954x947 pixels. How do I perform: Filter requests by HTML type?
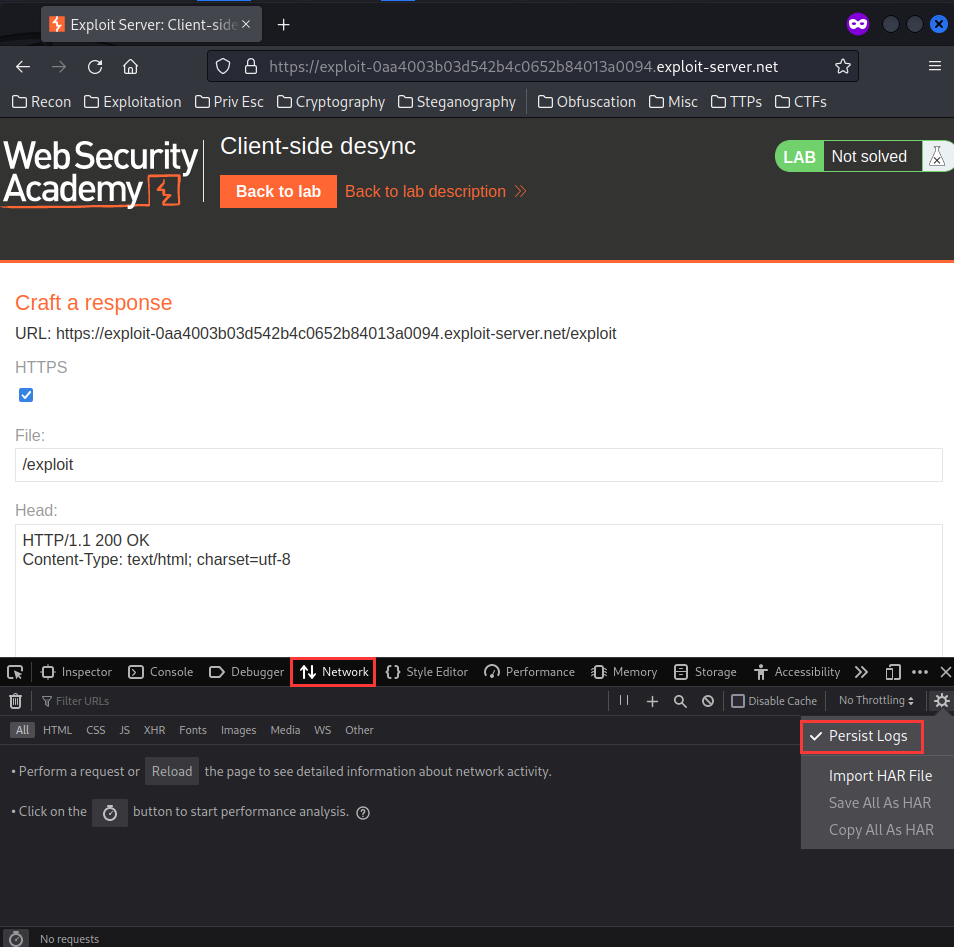[x=57, y=730]
